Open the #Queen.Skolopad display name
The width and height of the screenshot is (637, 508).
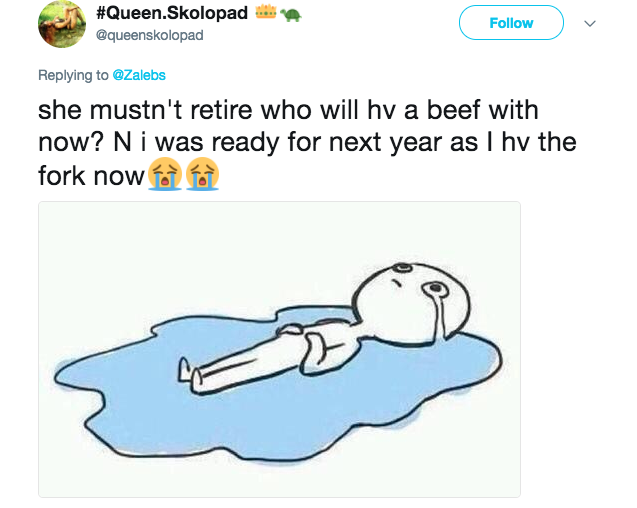172,13
